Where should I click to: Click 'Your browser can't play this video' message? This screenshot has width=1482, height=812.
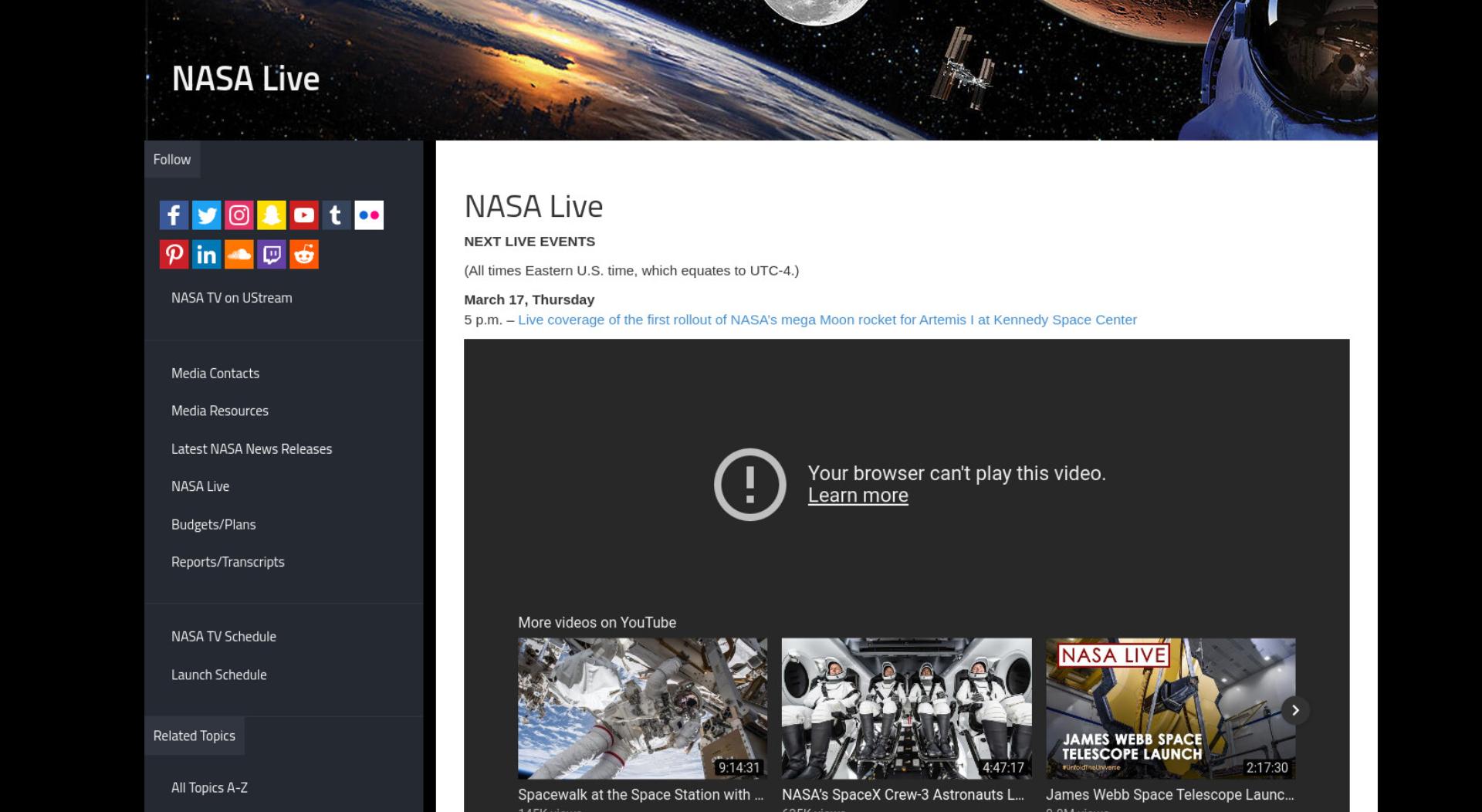coord(957,473)
